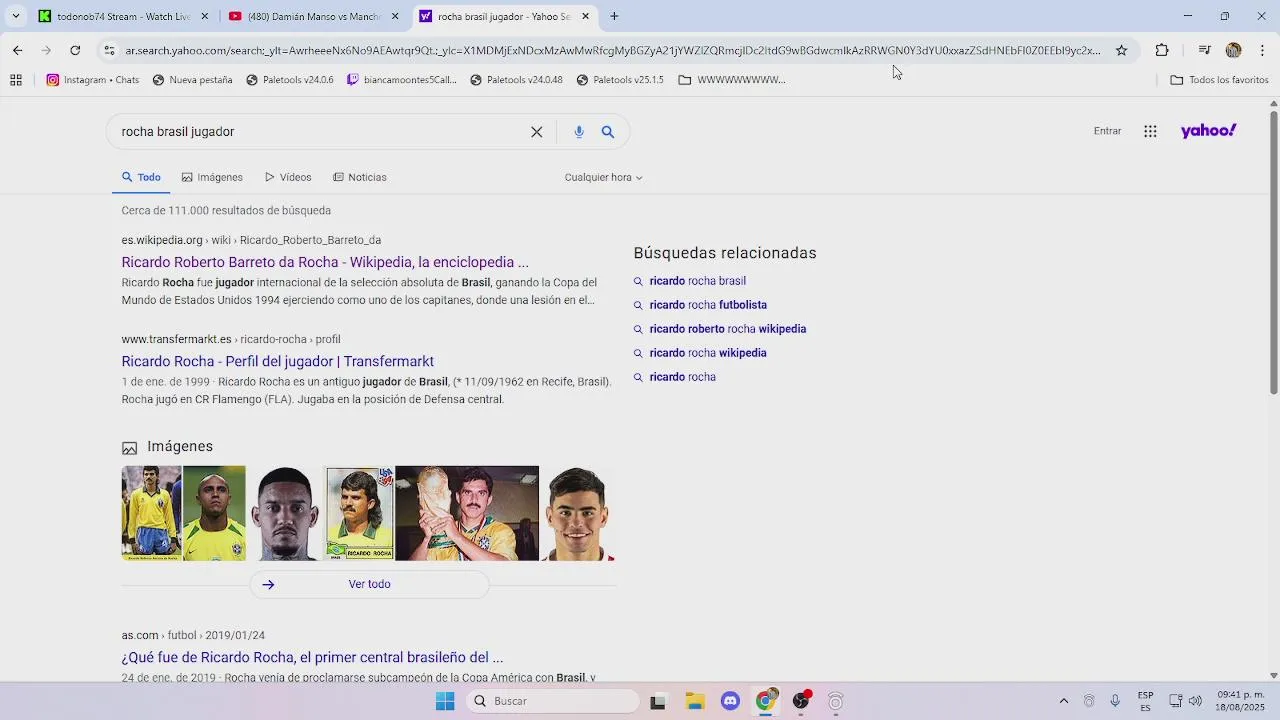This screenshot has width=1280, height=720.
Task: Clear the search query with the X
Action: pyautogui.click(x=537, y=132)
